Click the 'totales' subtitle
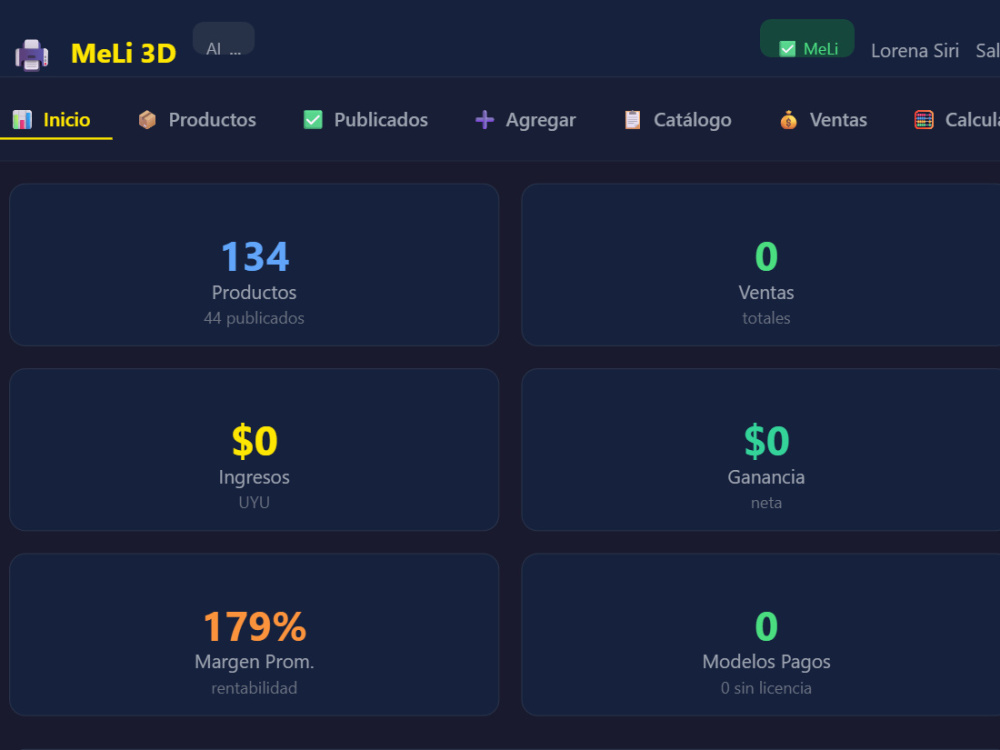The image size is (1000, 750). click(x=766, y=318)
